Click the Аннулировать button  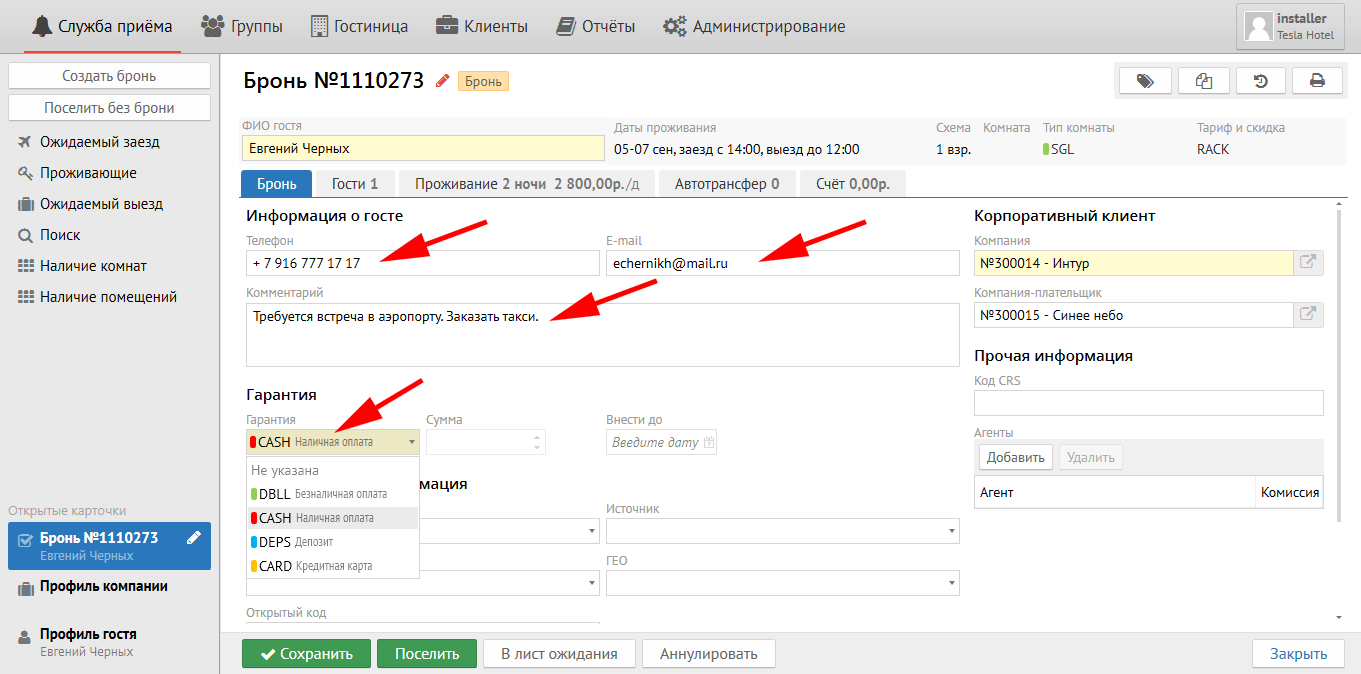[708, 654]
